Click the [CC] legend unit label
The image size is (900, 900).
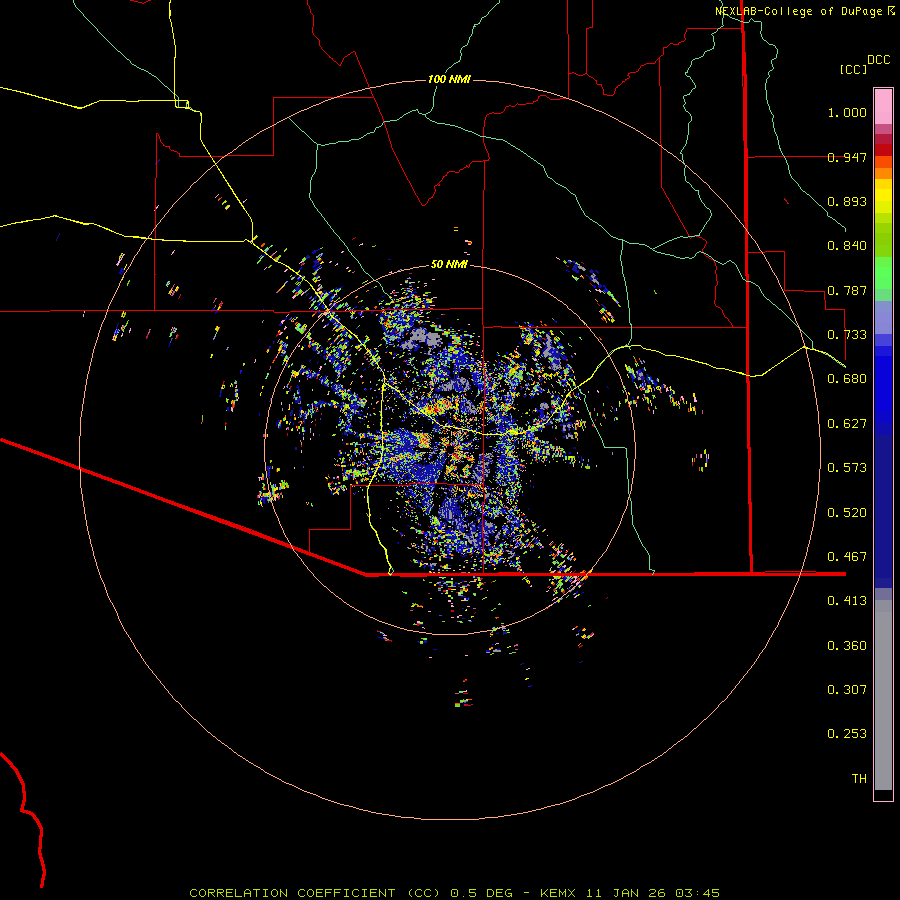(x=853, y=69)
